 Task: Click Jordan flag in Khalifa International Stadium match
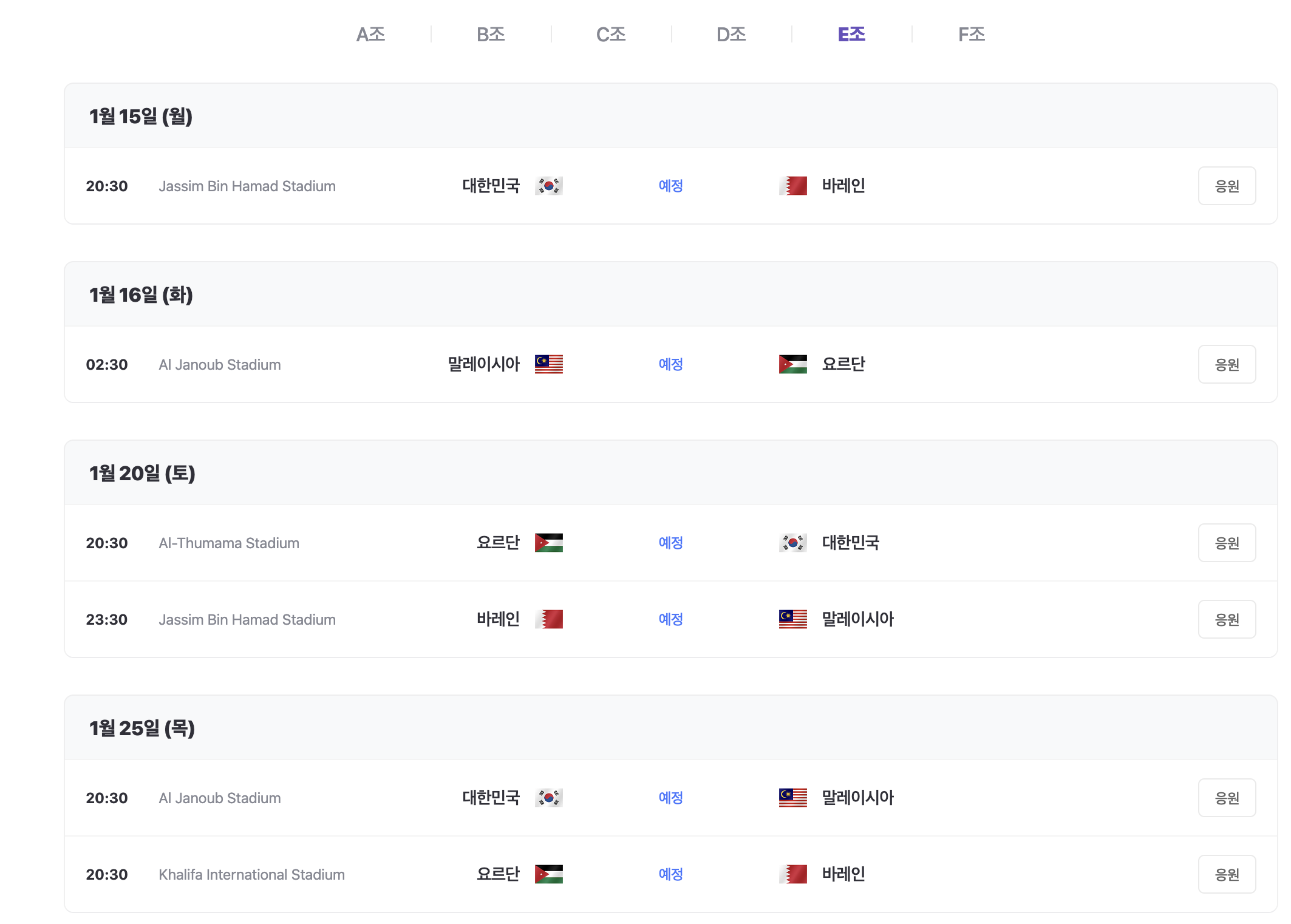pyautogui.click(x=548, y=874)
